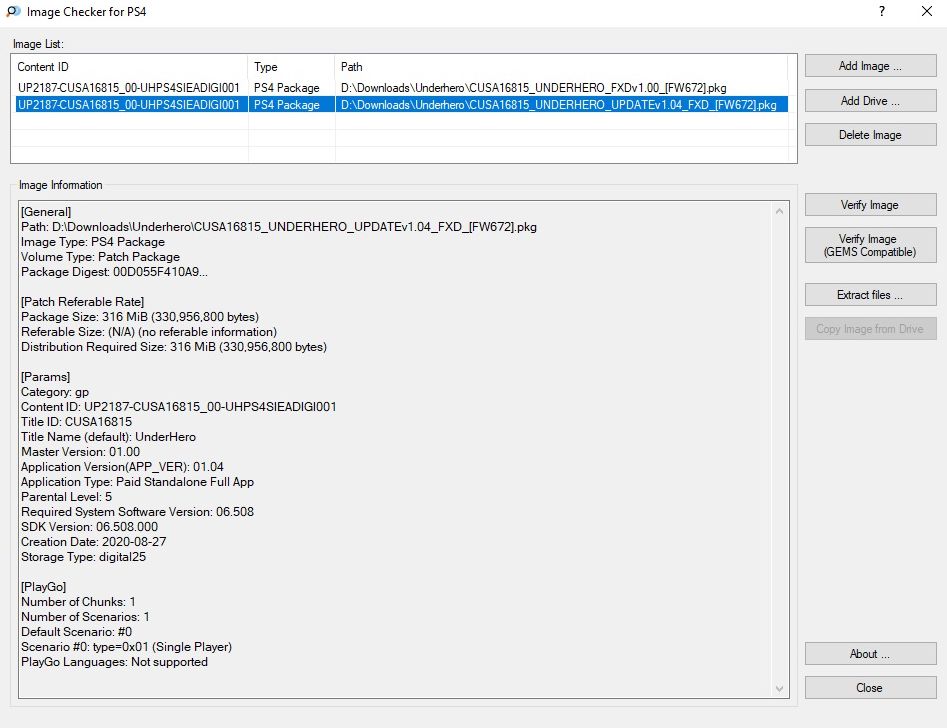The width and height of the screenshot is (947, 728).
Task: Click the Package Digest line in info text
Action: pos(115,272)
